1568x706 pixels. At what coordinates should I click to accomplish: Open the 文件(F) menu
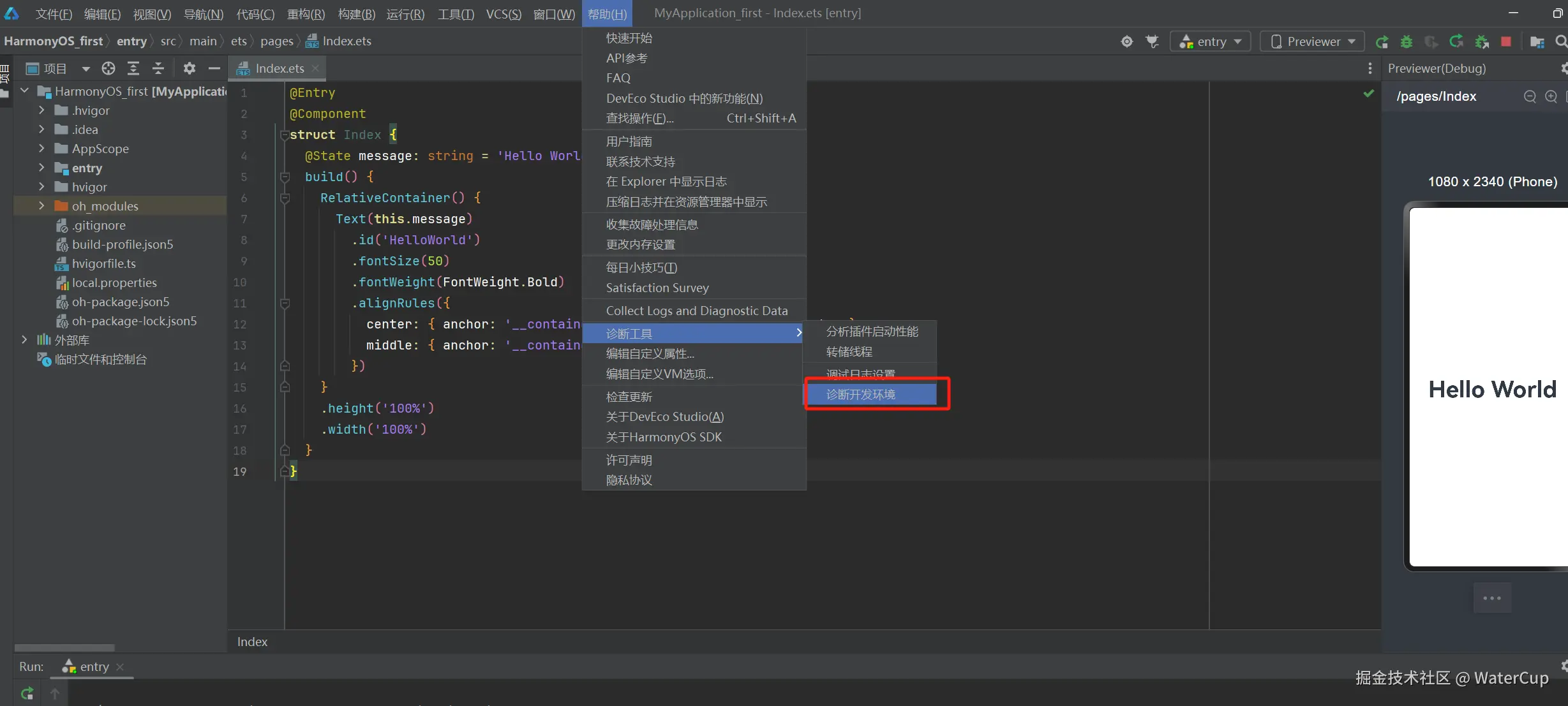[x=54, y=13]
